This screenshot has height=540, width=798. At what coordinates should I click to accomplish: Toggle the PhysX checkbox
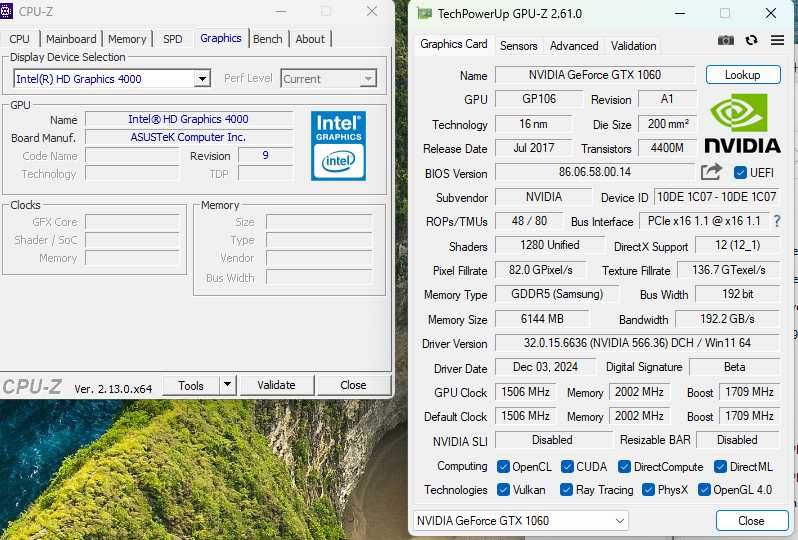pos(648,490)
